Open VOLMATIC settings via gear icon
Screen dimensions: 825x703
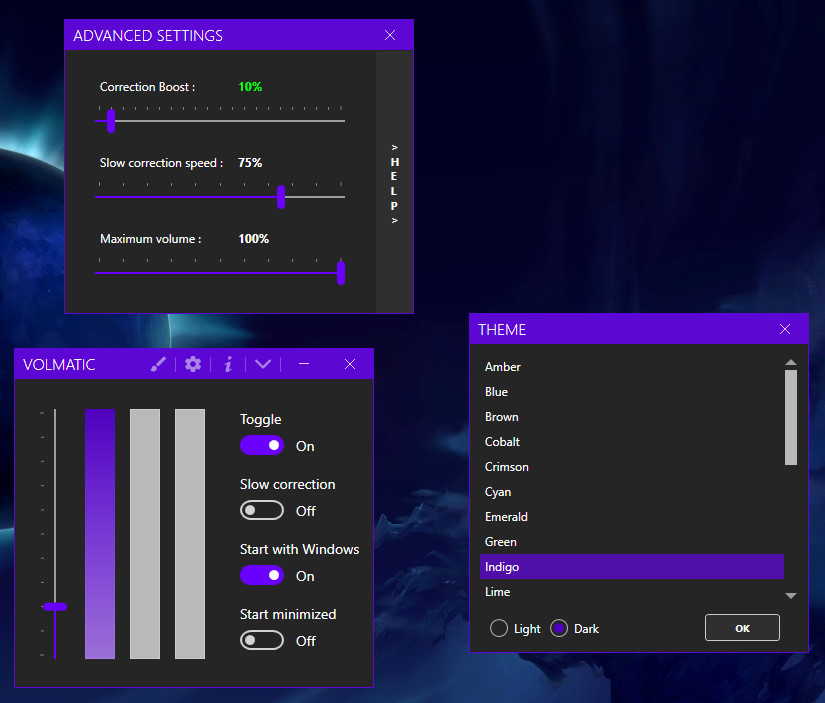[193, 364]
